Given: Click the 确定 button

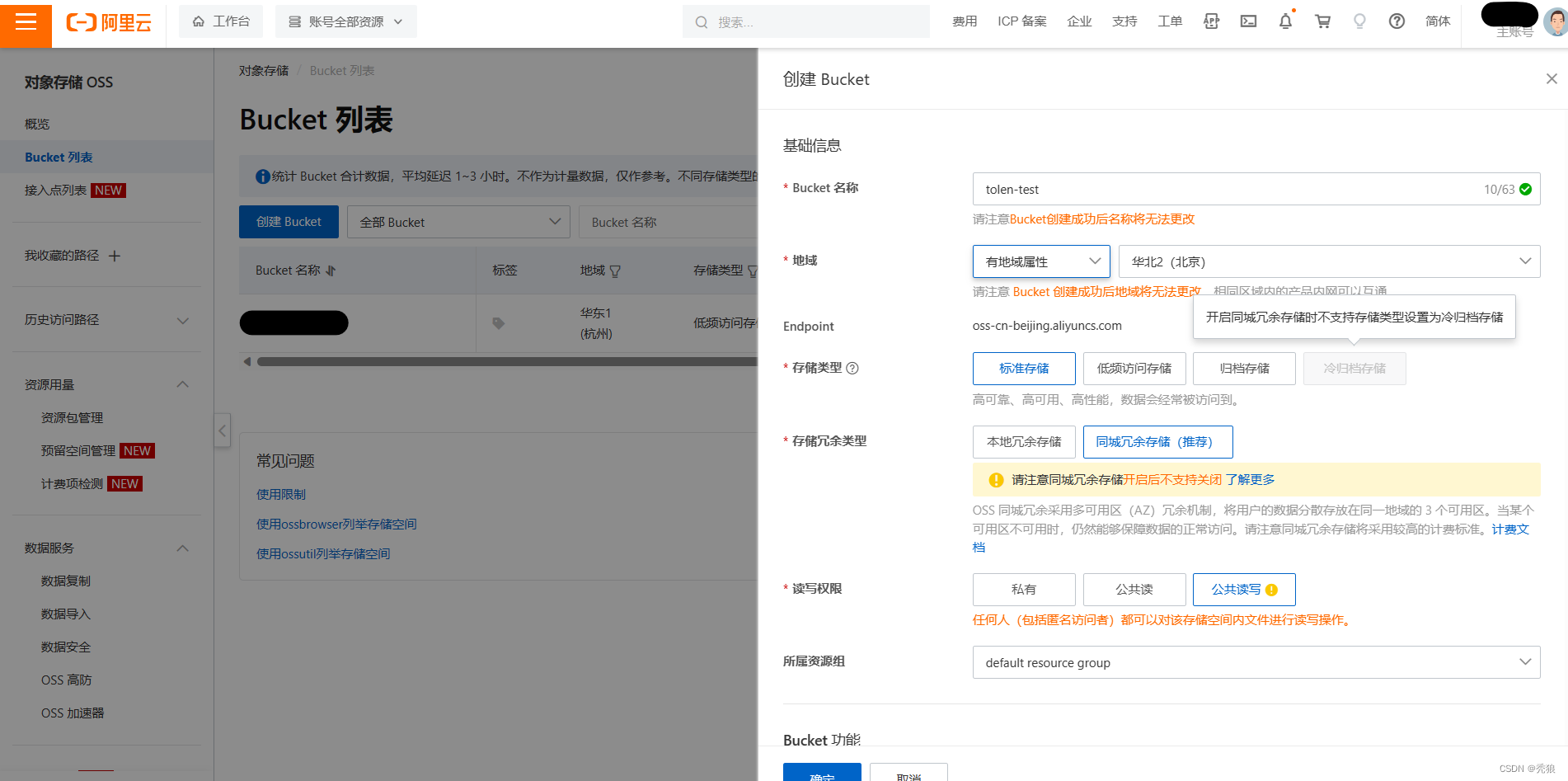Looking at the screenshot, I should coord(822,773).
